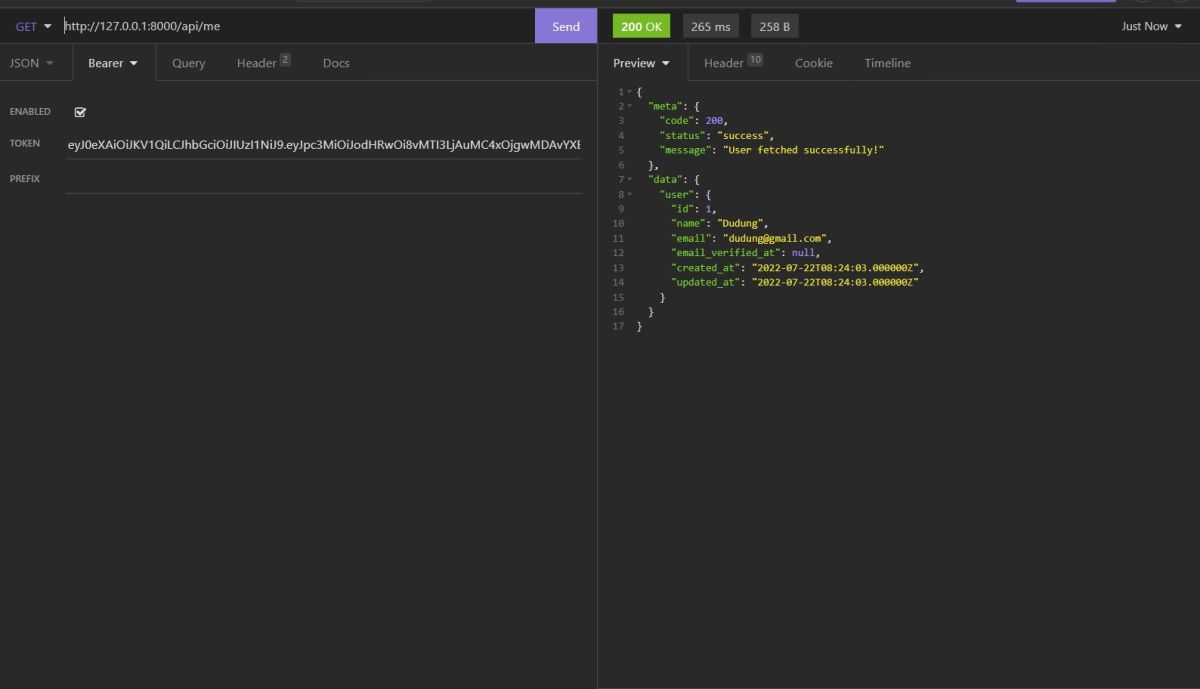Click the "Dudung" name value

[740, 224]
